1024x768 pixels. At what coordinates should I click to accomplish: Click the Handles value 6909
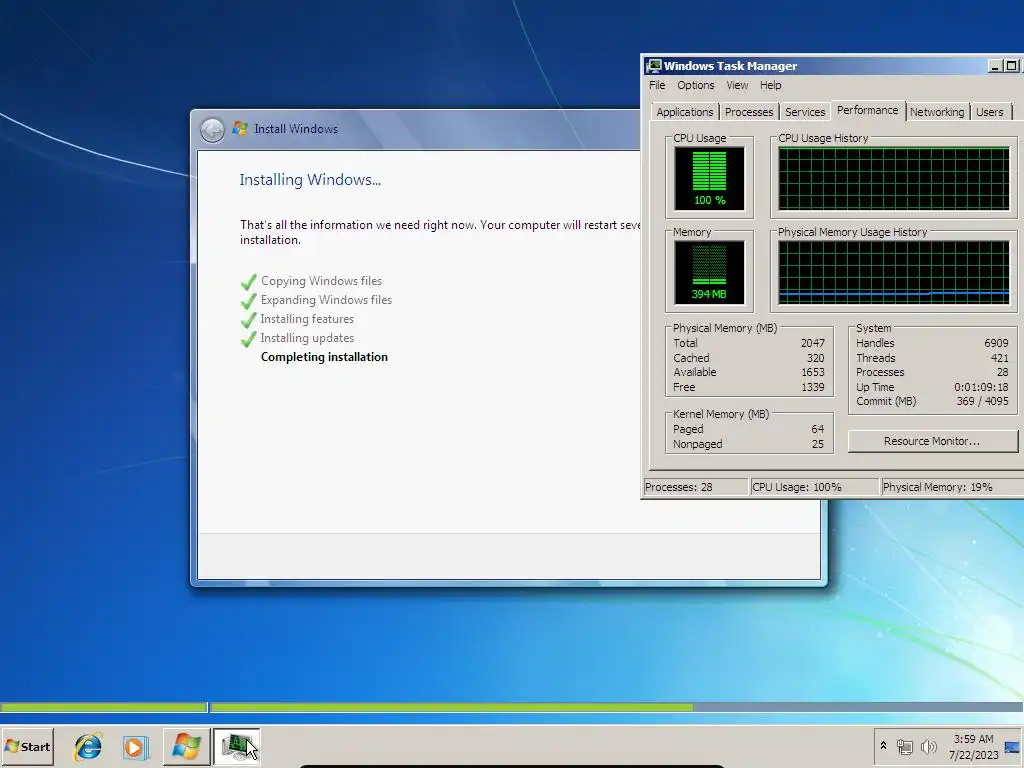click(x=996, y=343)
